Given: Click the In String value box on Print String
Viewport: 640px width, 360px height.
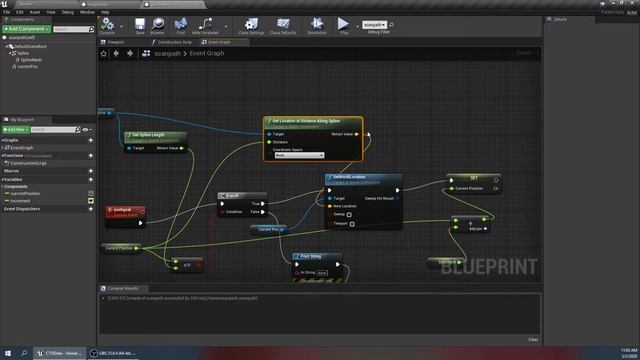Looking at the screenshot, I should coord(322,273).
